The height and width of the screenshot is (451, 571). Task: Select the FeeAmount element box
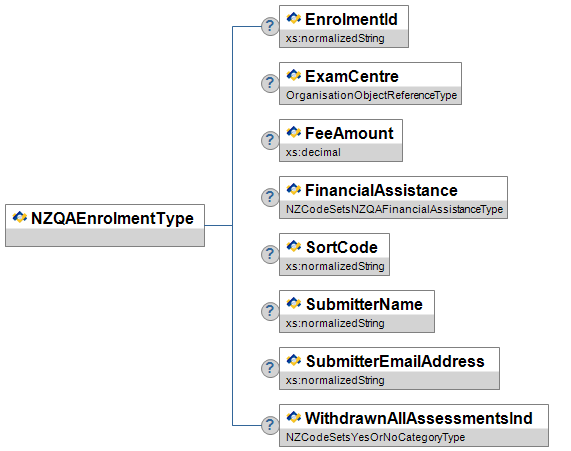(341, 140)
